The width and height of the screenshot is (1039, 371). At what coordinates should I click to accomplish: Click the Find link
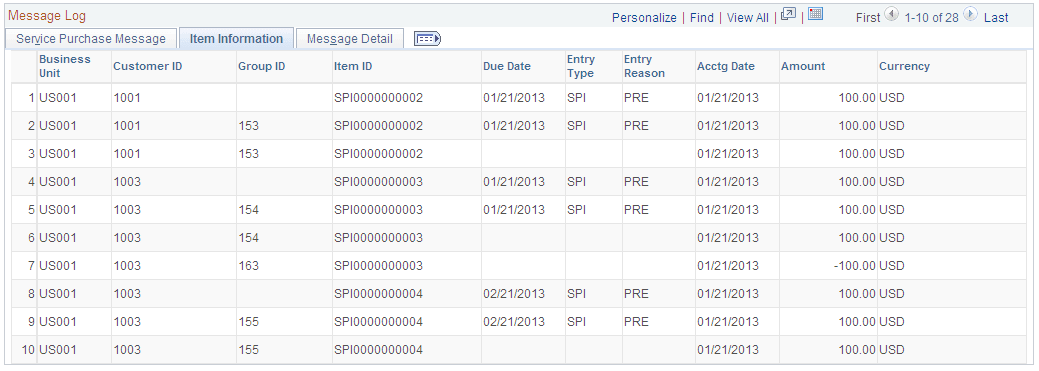tap(702, 18)
